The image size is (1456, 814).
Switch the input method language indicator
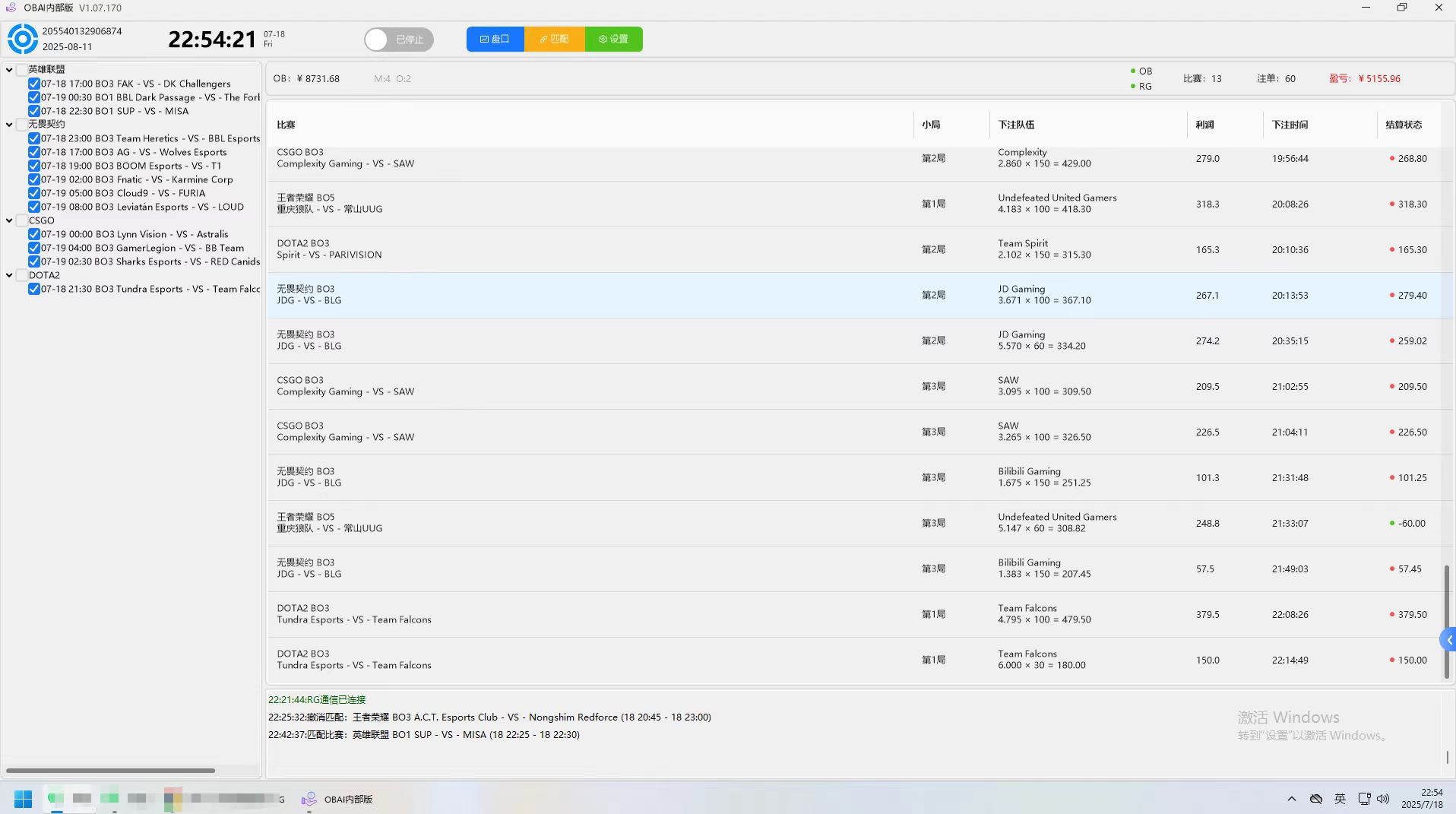click(1340, 799)
